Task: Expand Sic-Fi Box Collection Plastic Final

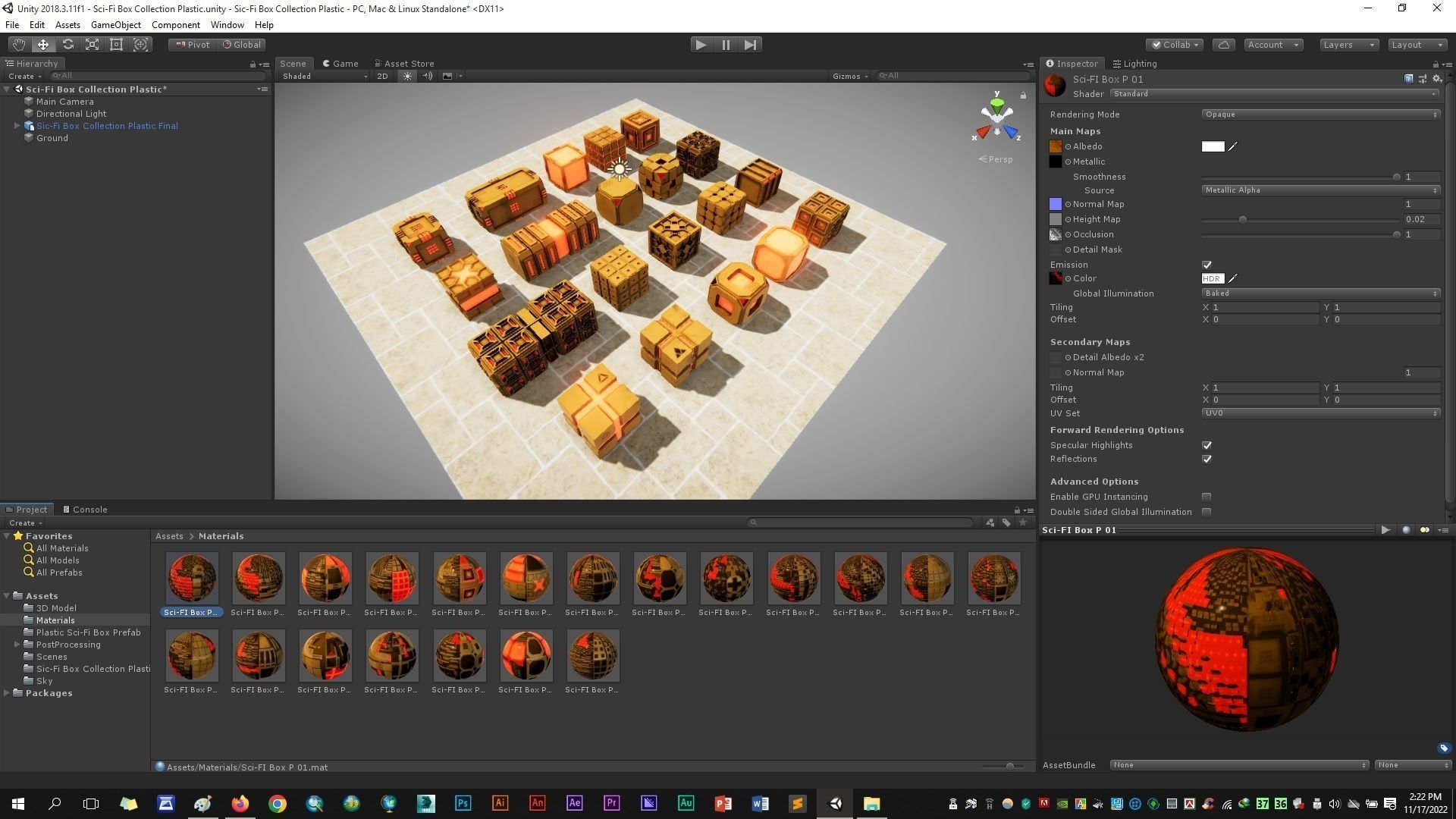Action: pos(17,126)
